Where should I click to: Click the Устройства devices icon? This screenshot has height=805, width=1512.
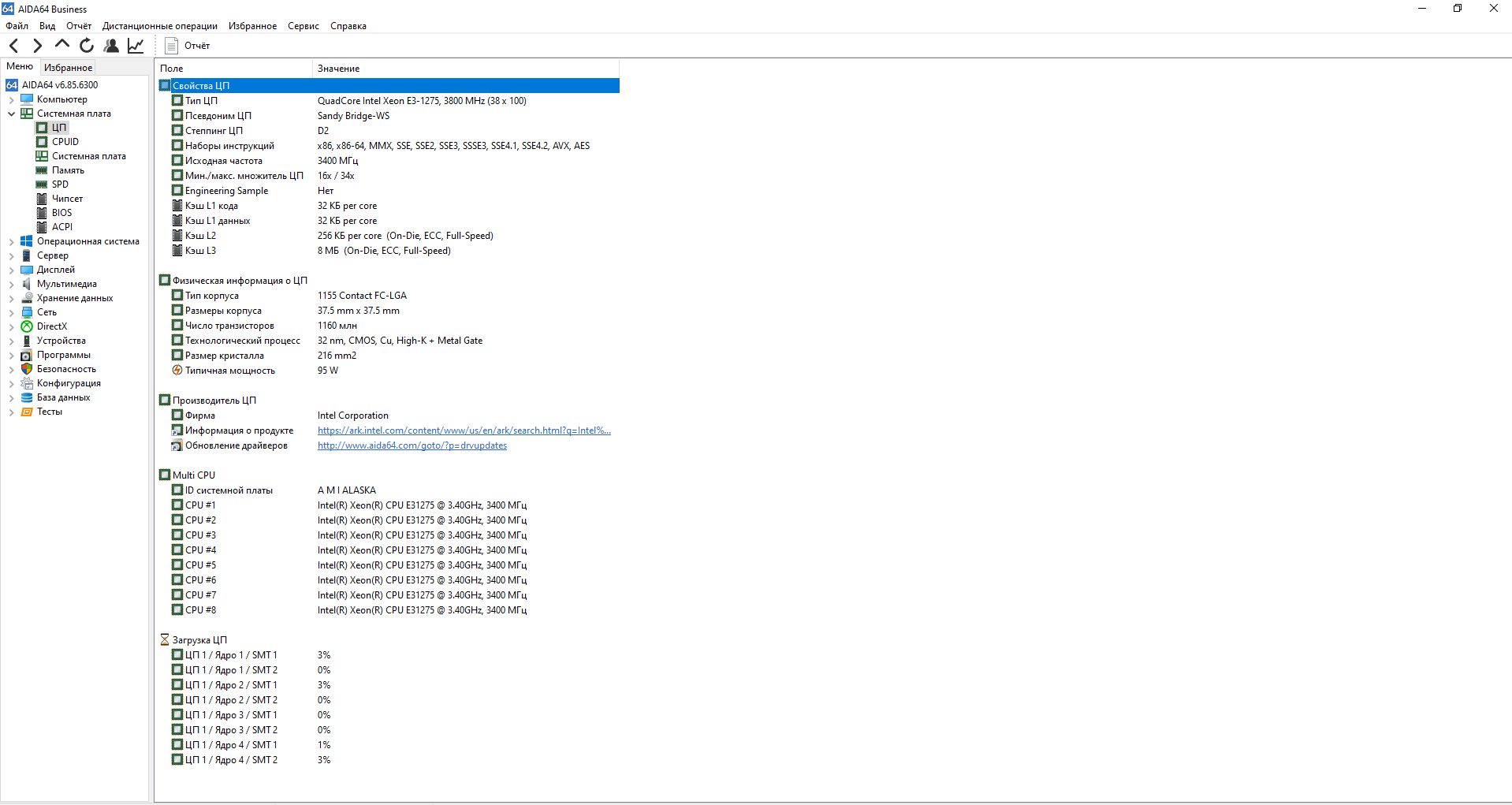point(27,341)
